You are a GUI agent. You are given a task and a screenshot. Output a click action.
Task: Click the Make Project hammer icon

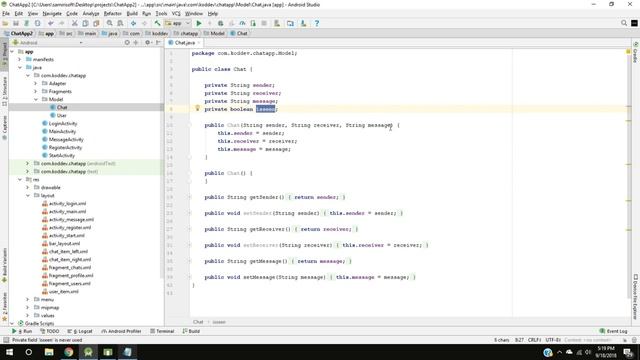click(x=157, y=23)
